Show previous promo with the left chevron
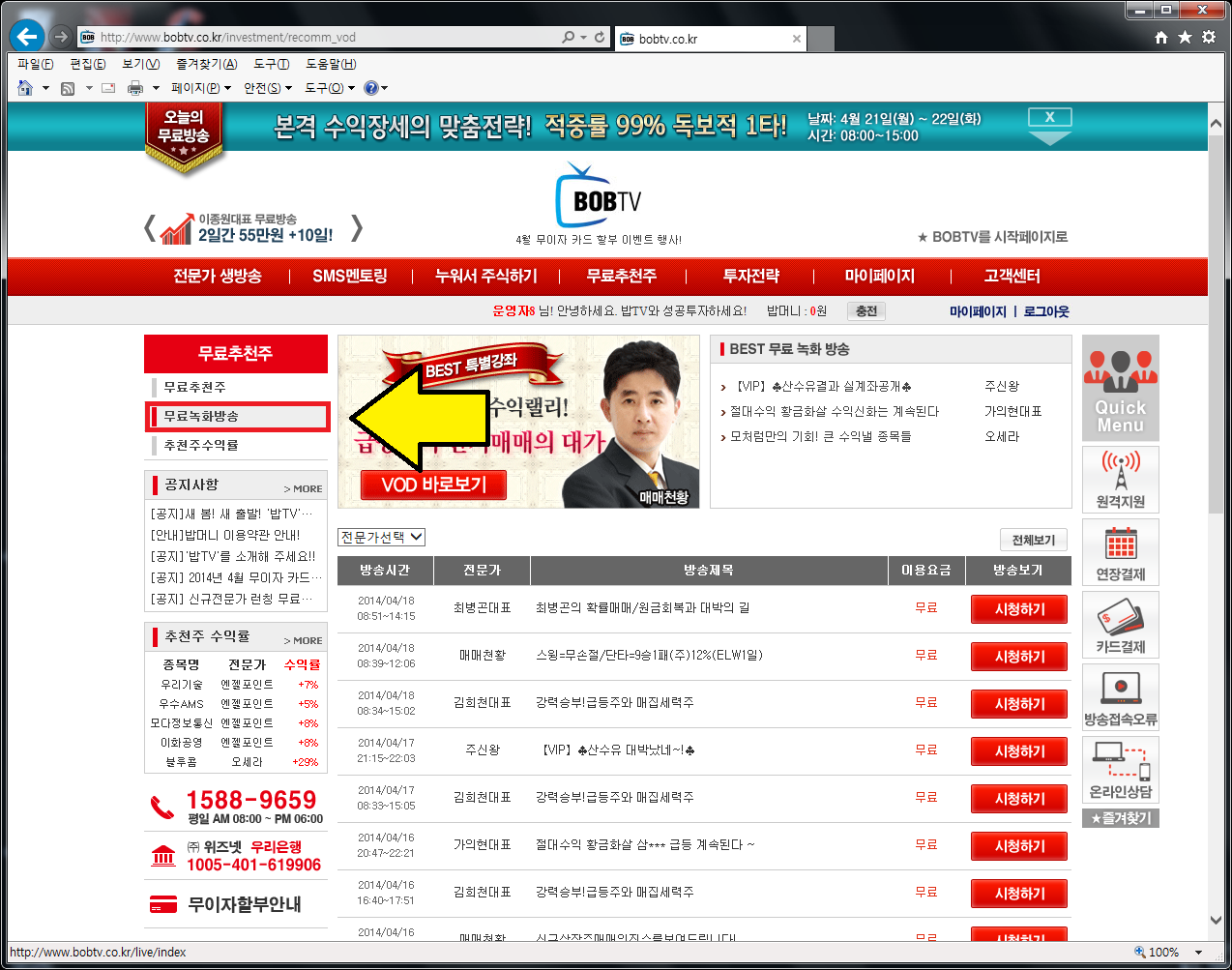Screen dimensions: 1232x970 [149, 228]
